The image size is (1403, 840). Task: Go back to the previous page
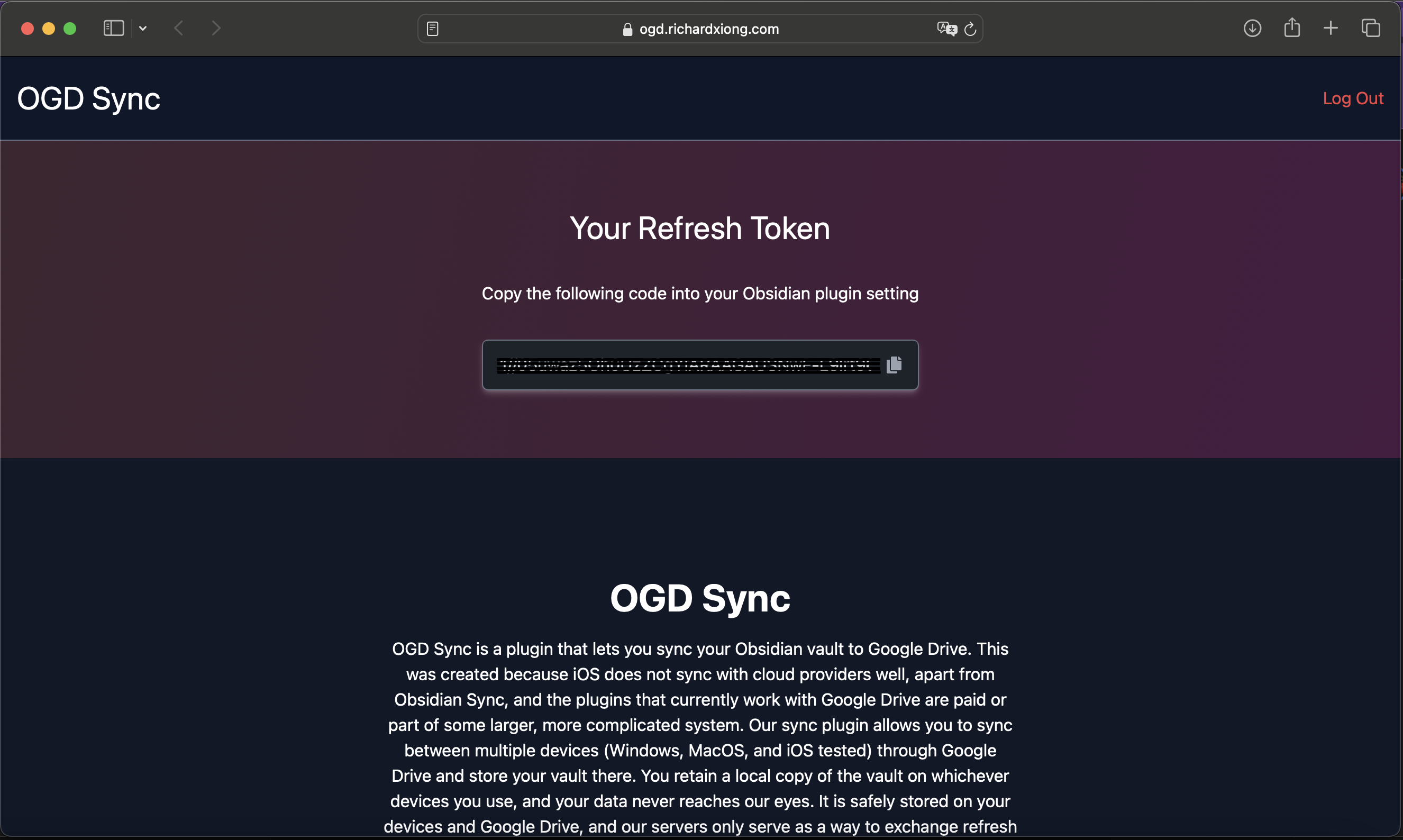(x=179, y=29)
